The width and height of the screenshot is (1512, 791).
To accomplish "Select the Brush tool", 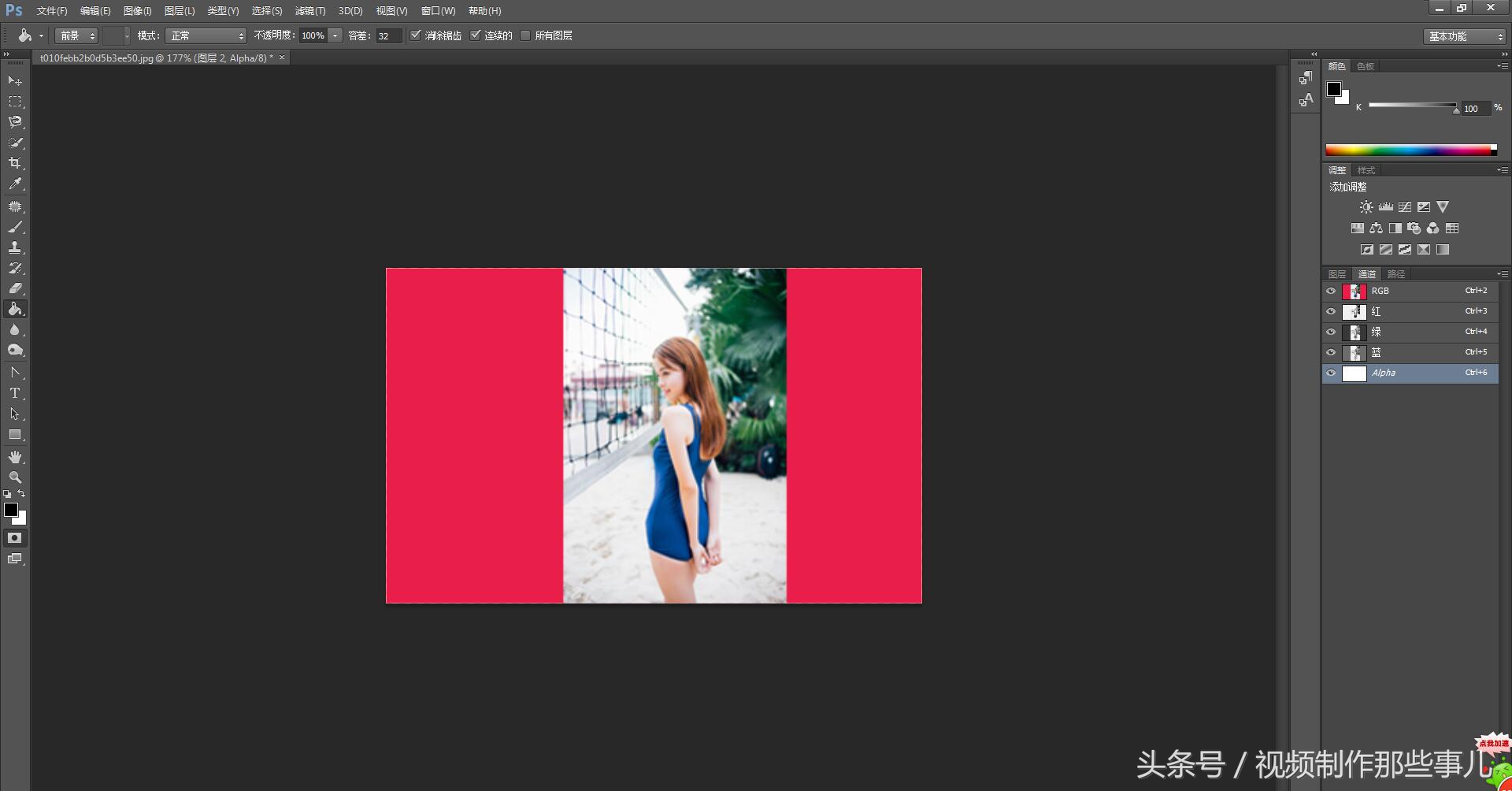I will [x=14, y=227].
